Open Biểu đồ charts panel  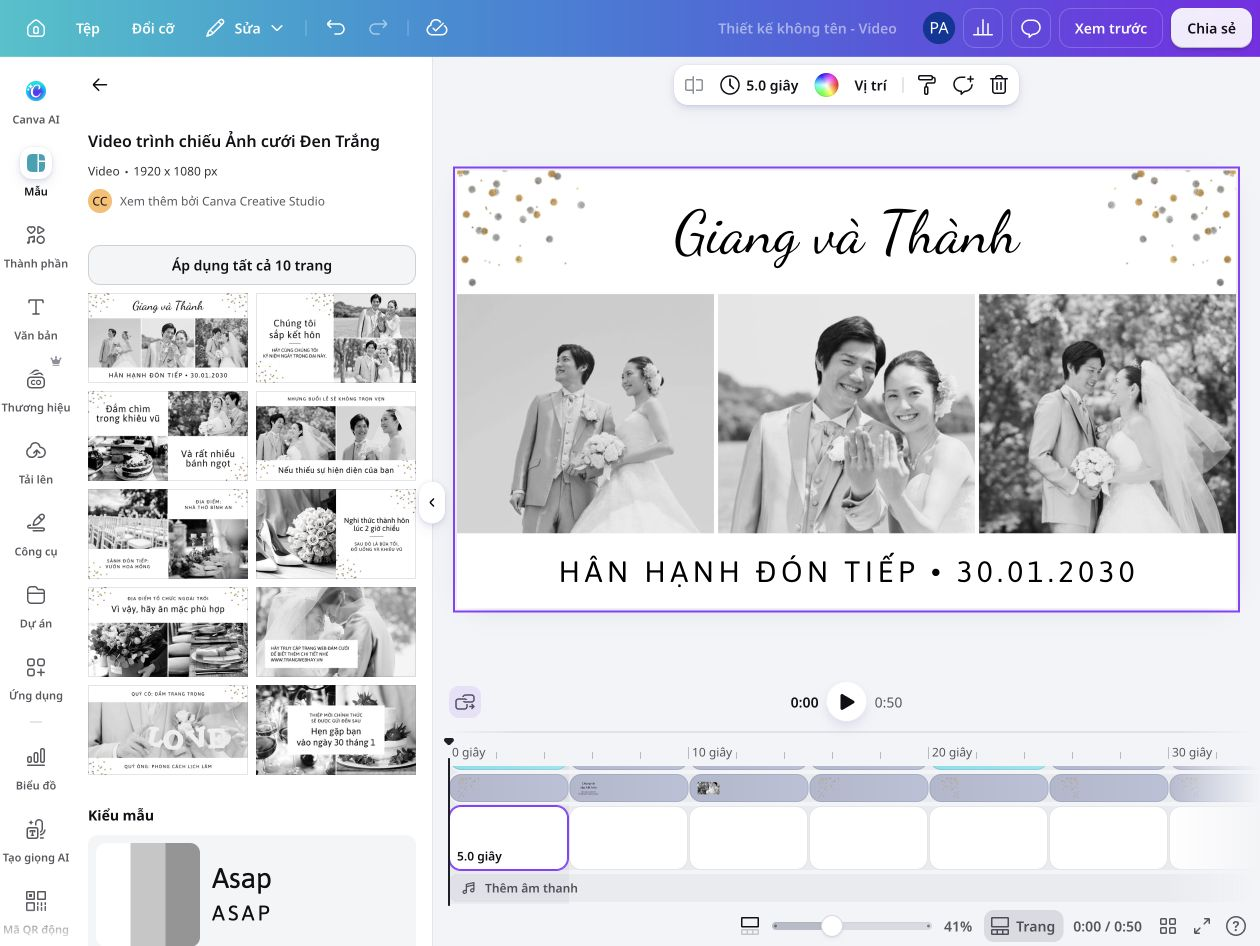tap(36, 768)
